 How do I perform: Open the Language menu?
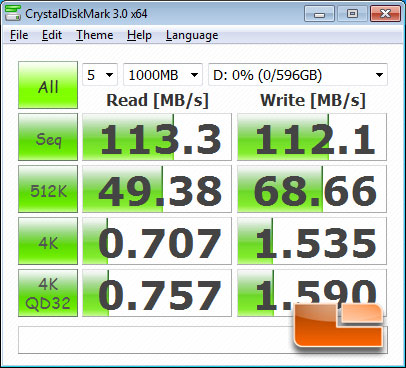pyautogui.click(x=192, y=35)
